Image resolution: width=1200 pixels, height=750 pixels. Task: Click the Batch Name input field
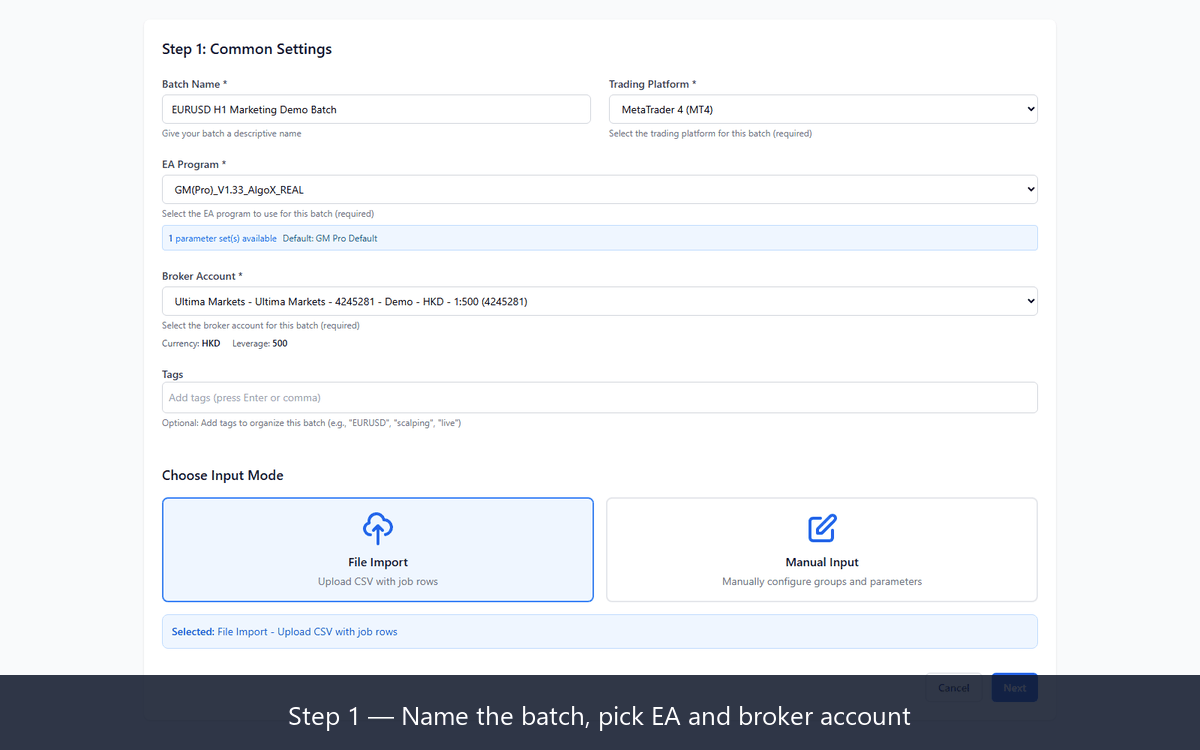[376, 109]
